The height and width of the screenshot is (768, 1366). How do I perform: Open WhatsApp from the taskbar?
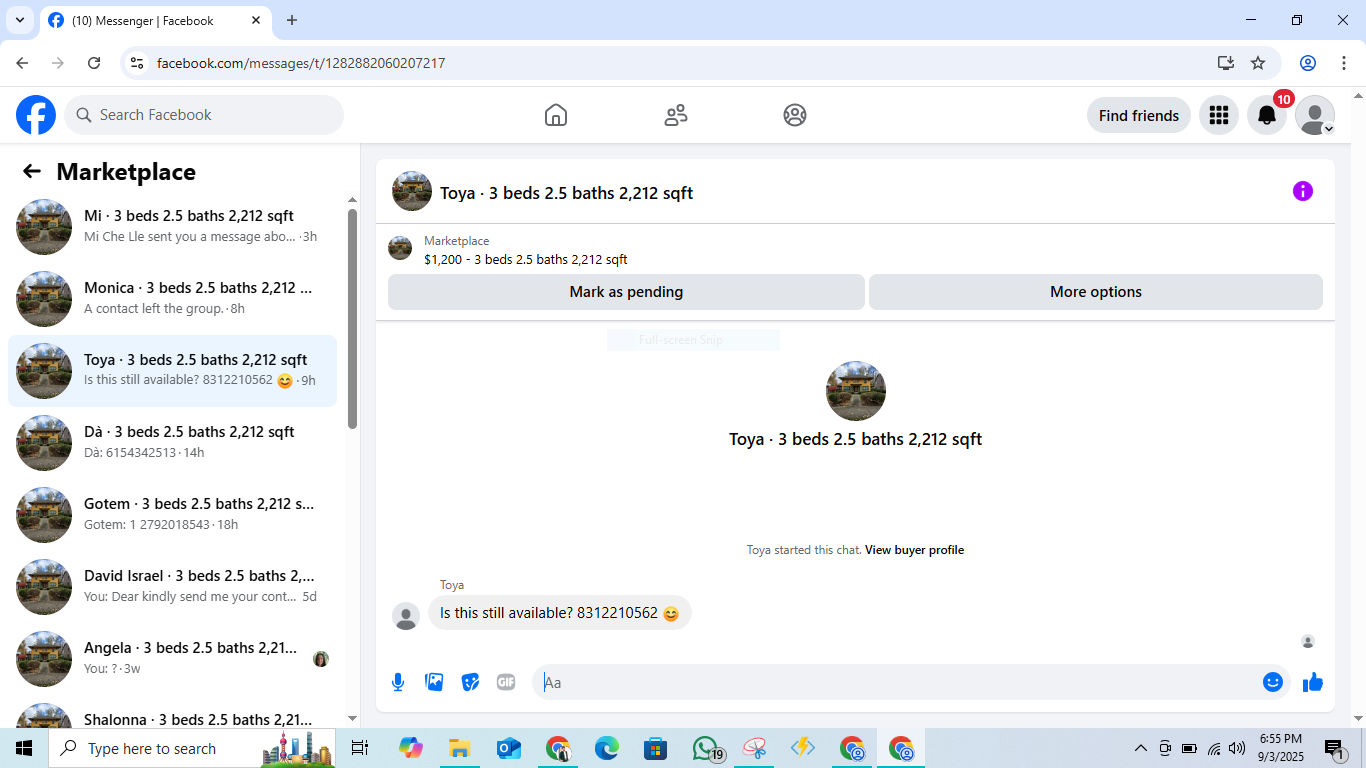click(706, 748)
